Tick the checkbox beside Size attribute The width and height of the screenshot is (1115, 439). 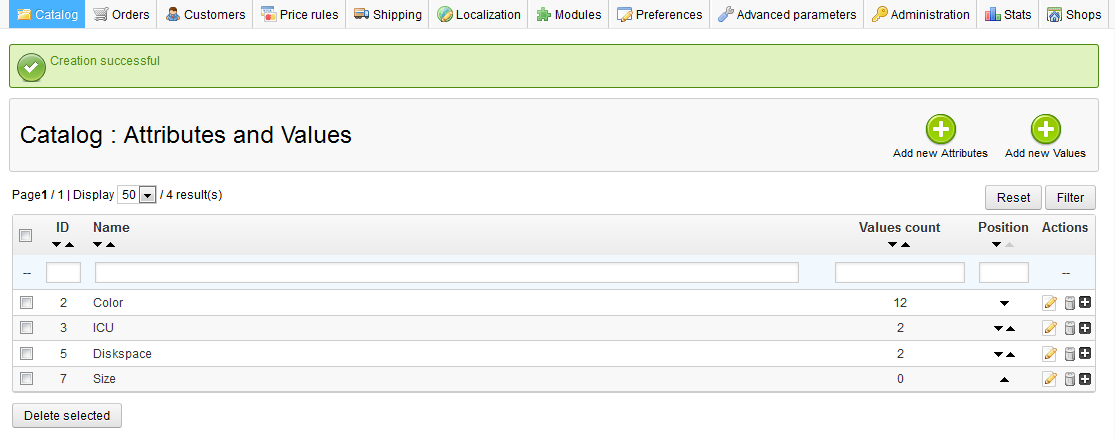coord(27,379)
